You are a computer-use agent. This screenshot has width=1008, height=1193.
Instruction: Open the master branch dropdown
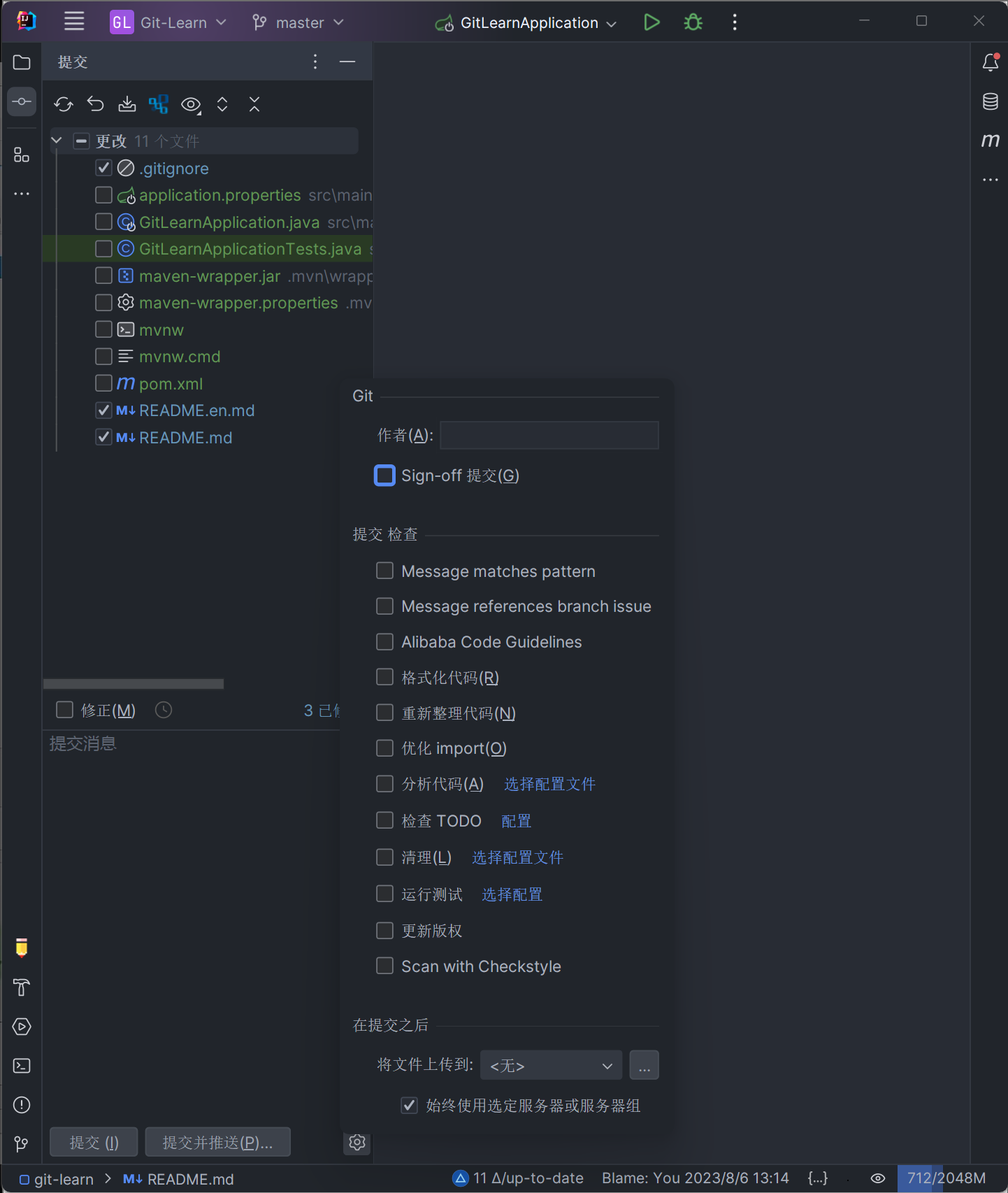pyautogui.click(x=298, y=22)
